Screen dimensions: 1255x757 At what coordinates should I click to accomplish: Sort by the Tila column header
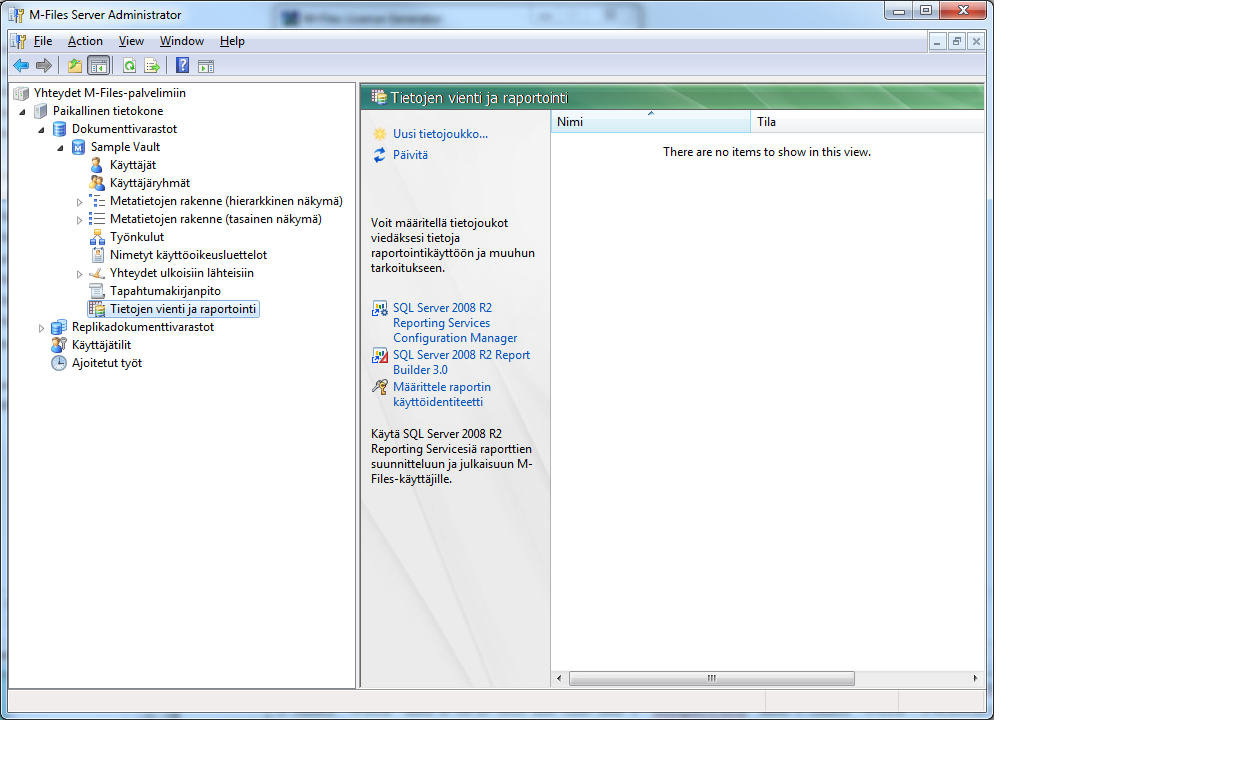(x=867, y=122)
